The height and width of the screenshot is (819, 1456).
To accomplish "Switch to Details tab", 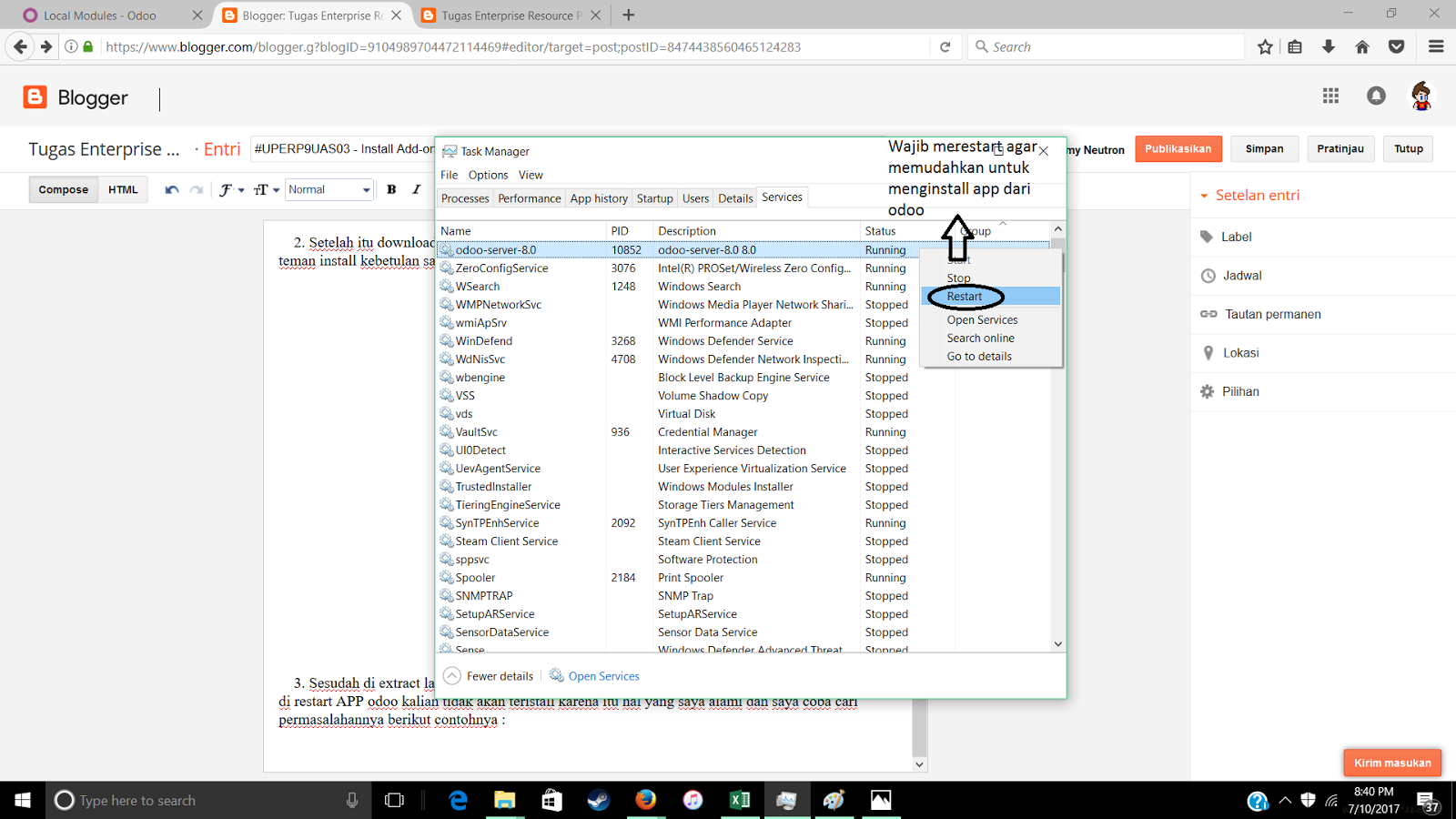I will click(x=735, y=198).
